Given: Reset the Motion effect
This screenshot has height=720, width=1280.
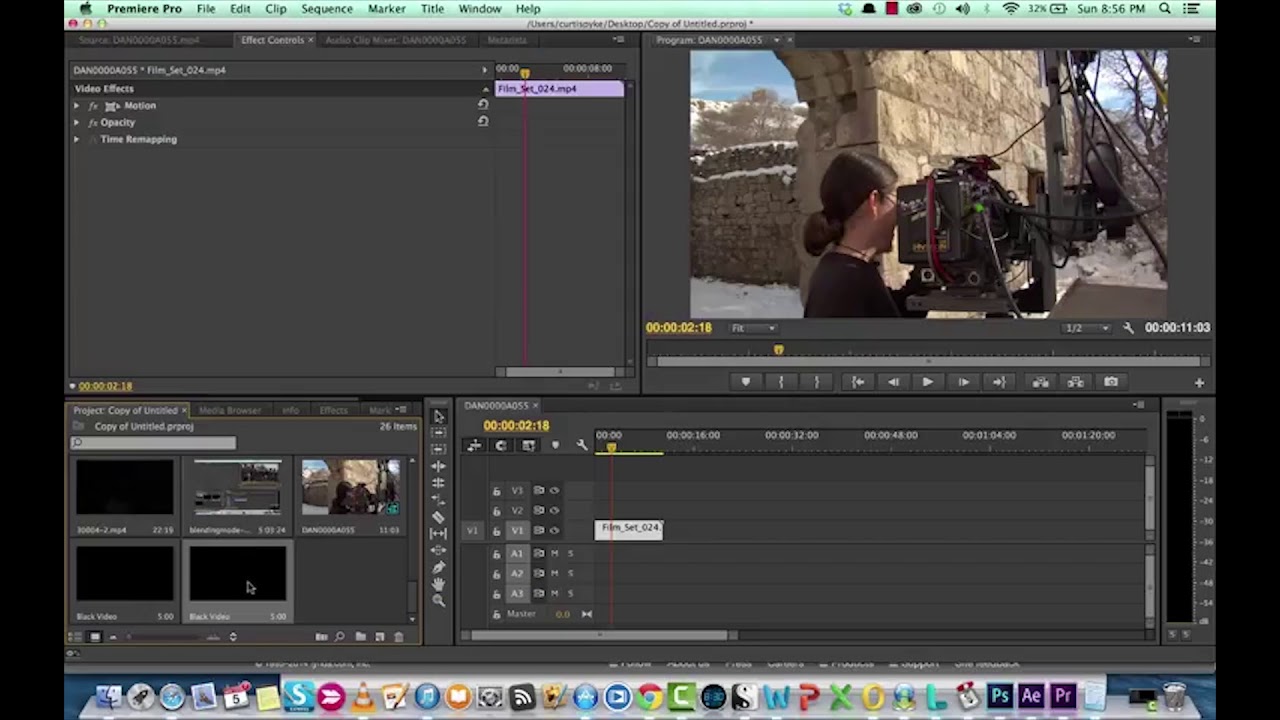Looking at the screenshot, I should click(483, 105).
